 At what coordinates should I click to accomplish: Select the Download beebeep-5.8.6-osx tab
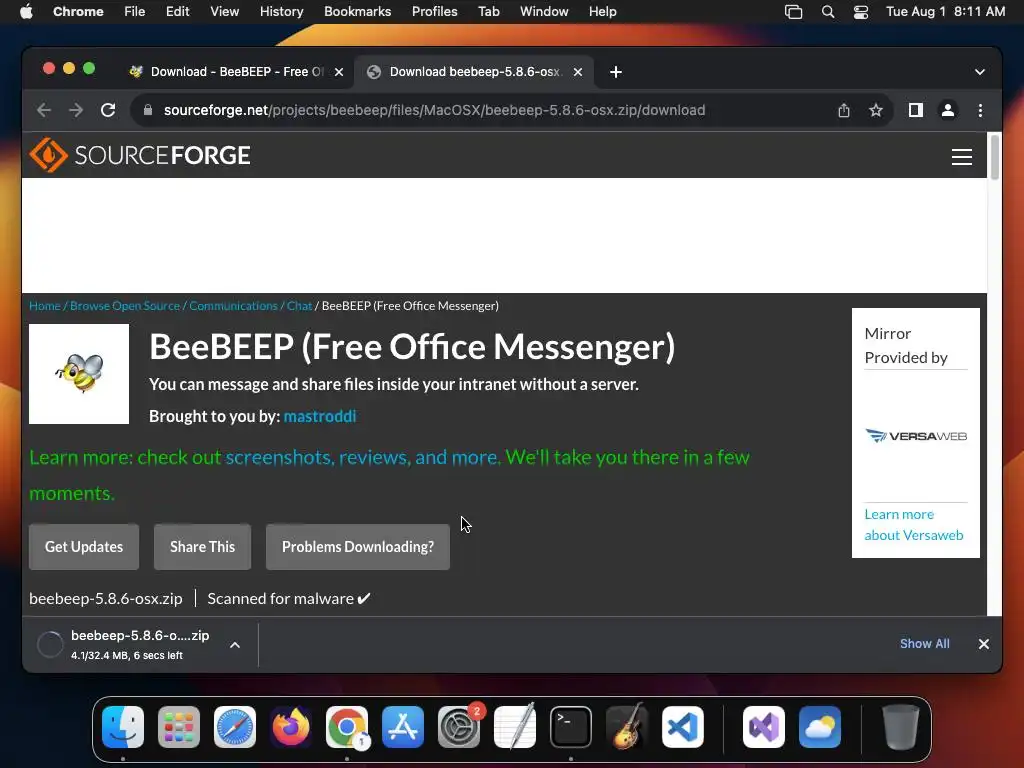(x=475, y=72)
